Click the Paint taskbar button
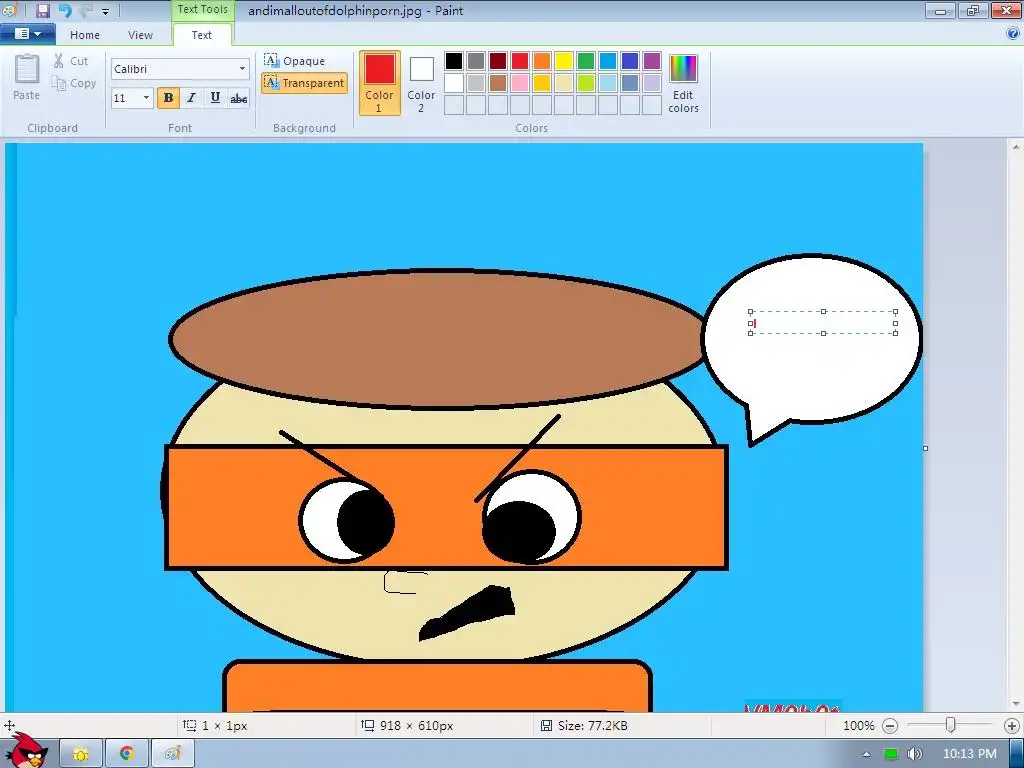 [172, 754]
